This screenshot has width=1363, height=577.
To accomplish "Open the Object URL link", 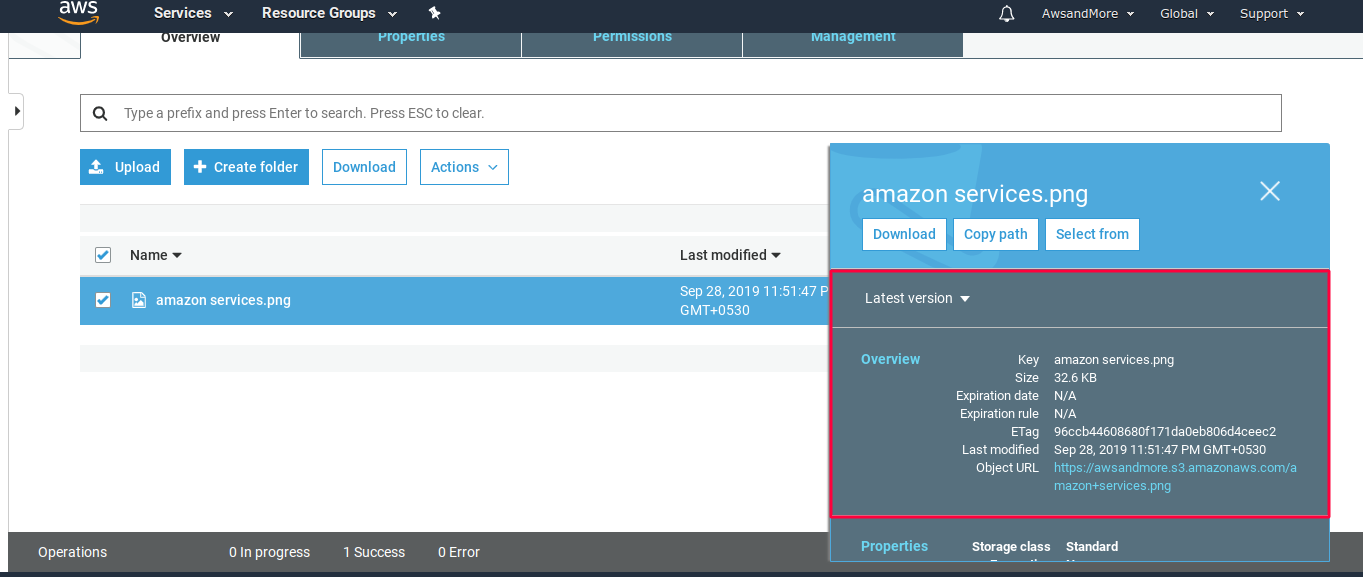I will [1175, 477].
